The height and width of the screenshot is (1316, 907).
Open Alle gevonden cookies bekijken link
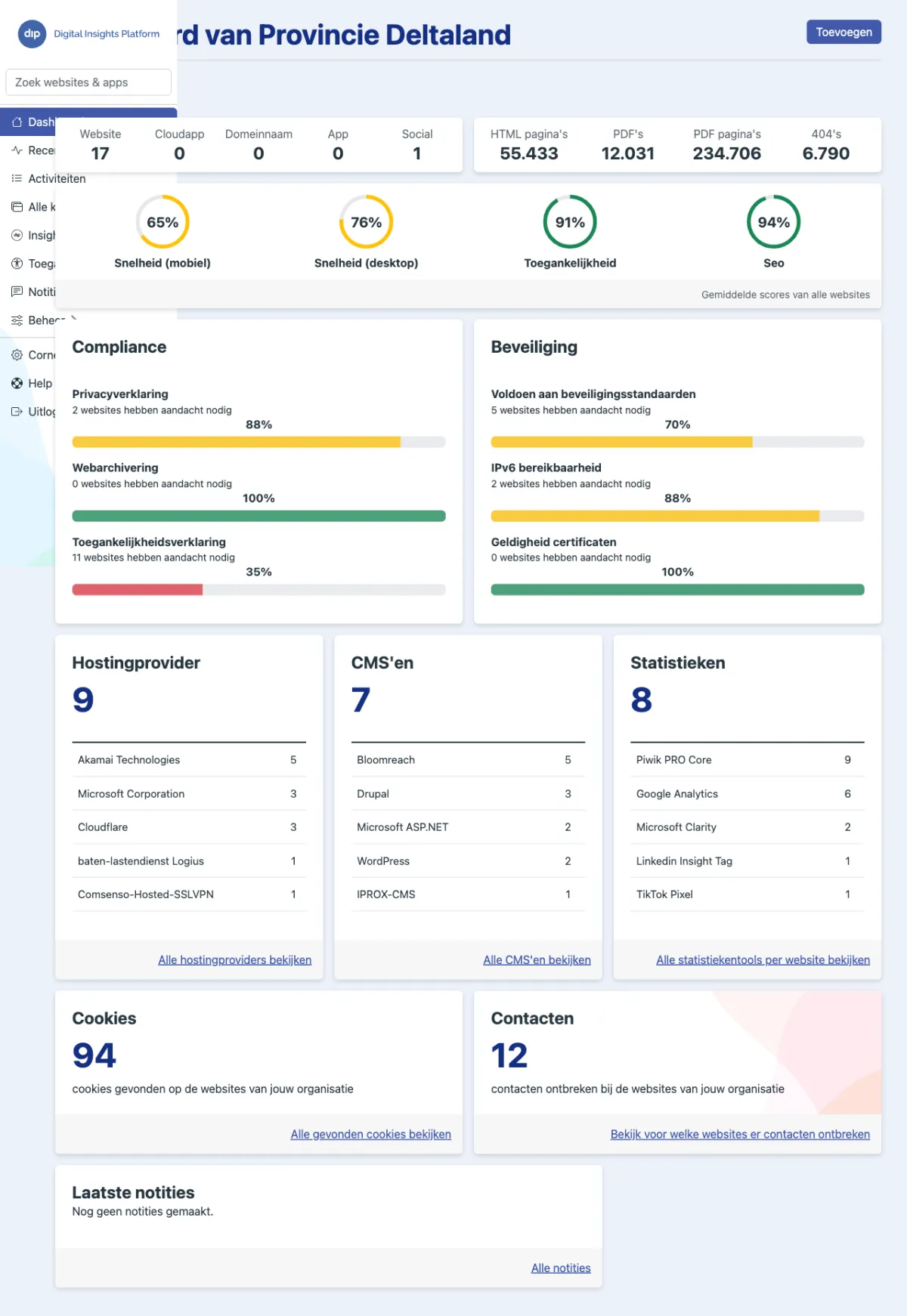(x=370, y=1135)
